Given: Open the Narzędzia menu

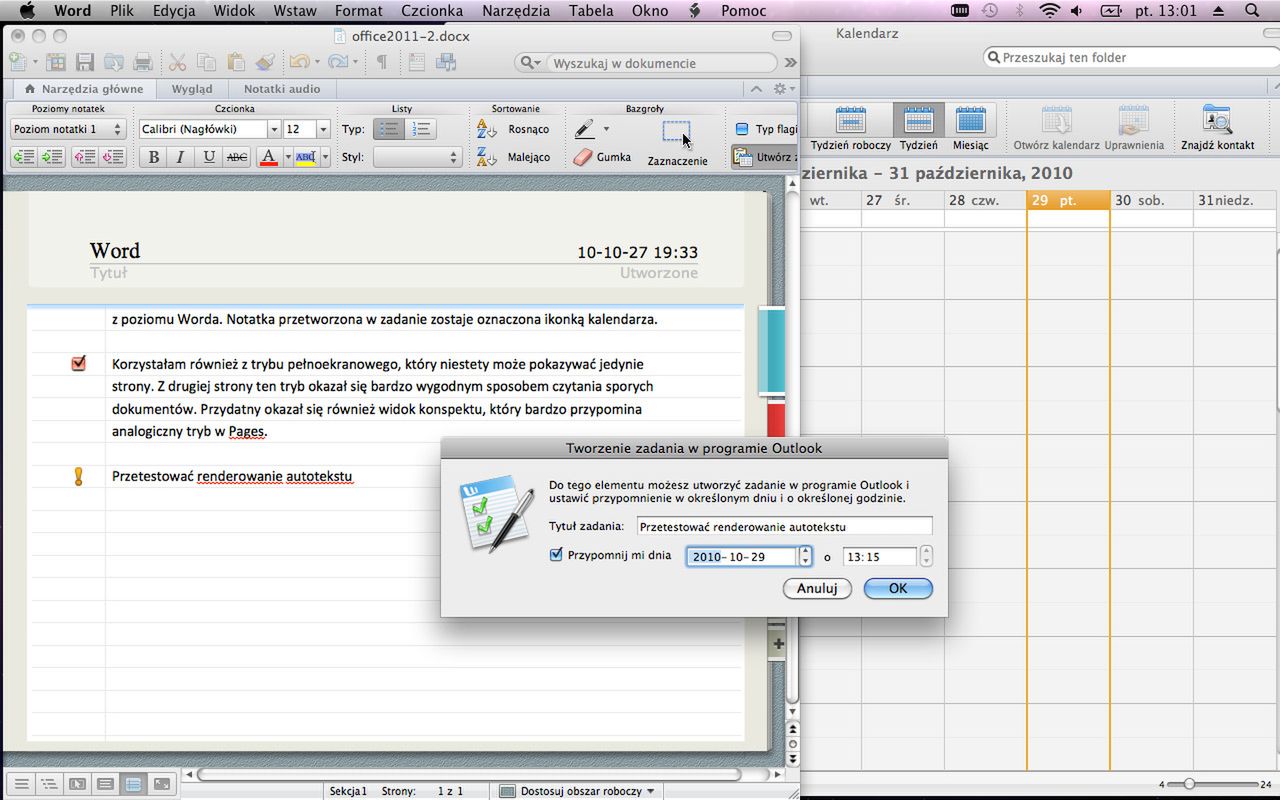Looking at the screenshot, I should click(516, 11).
